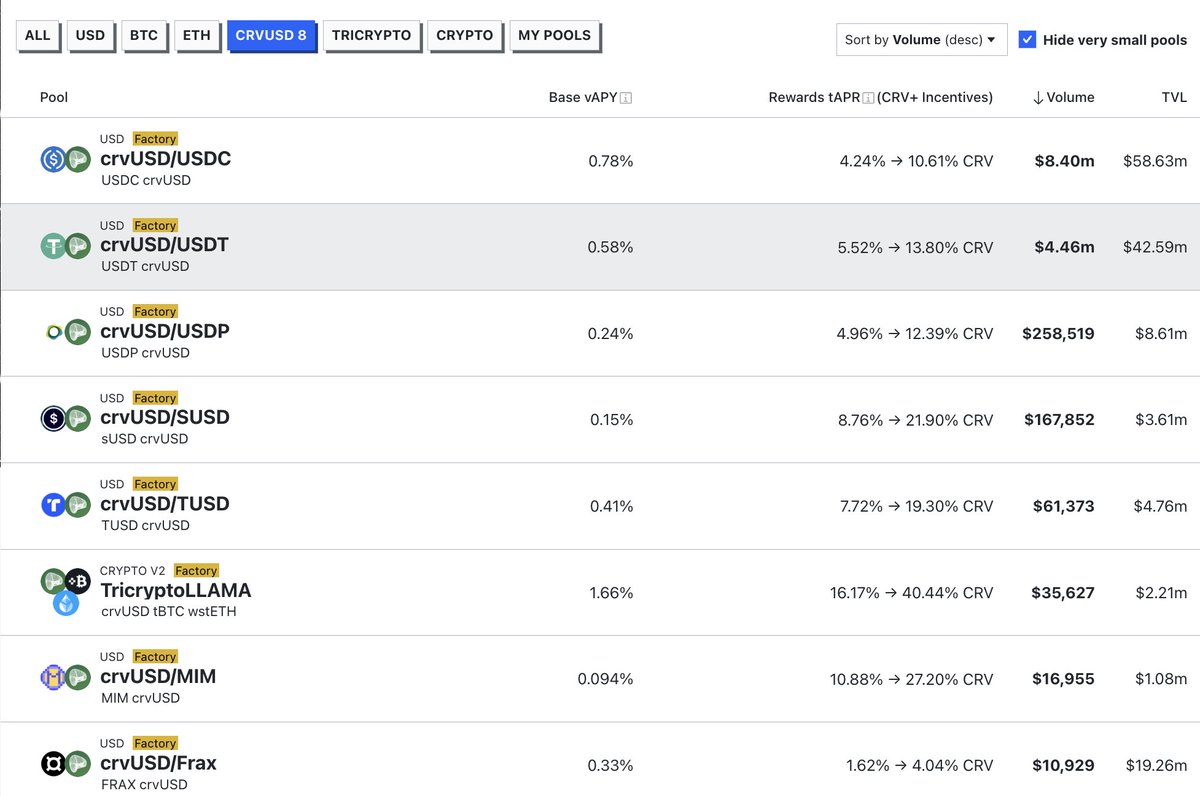Viewport: 1200px width, 796px height.
Task: Sort by the TVL column header
Action: pyautogui.click(x=1174, y=98)
